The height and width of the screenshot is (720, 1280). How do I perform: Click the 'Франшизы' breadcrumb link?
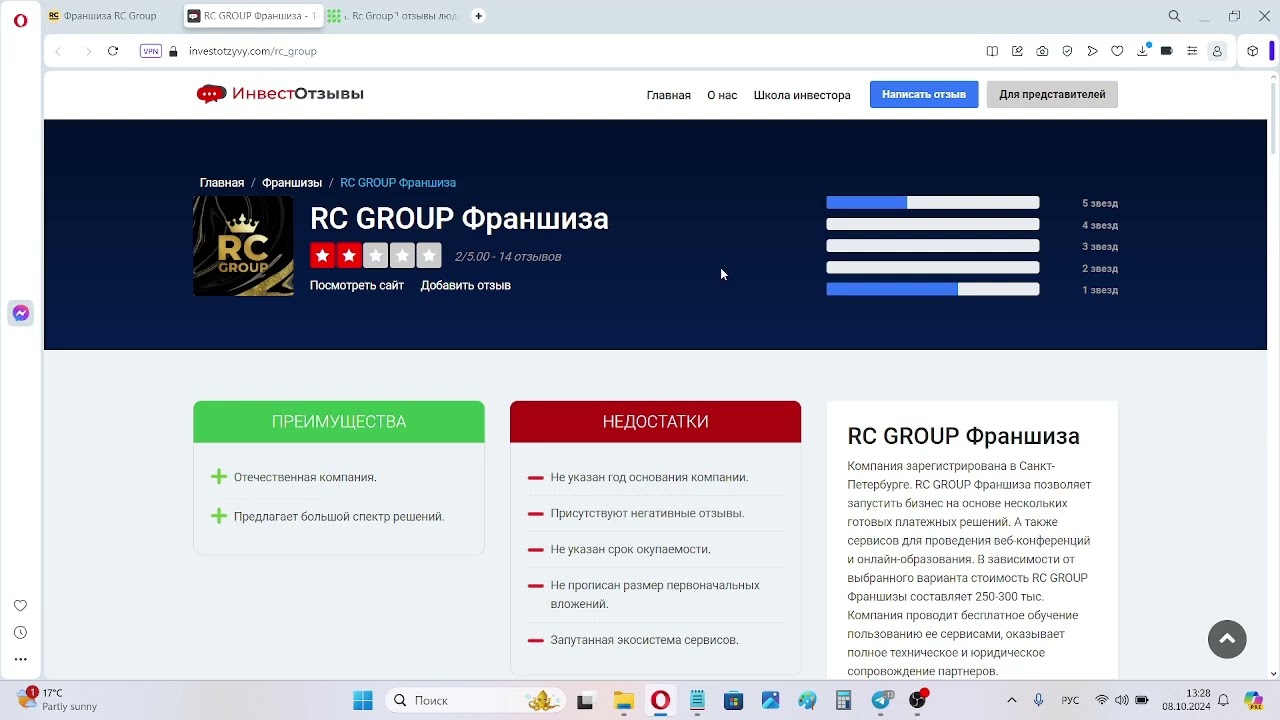[292, 183]
